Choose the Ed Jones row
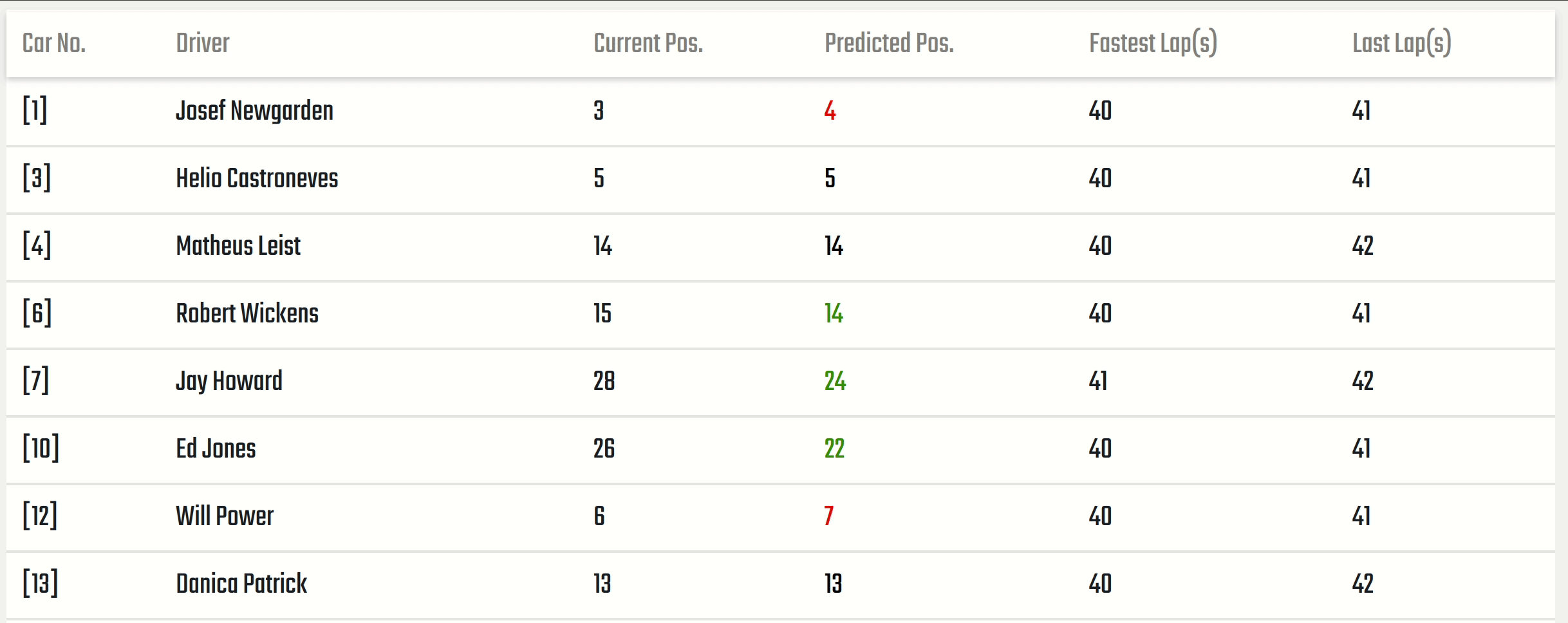The height and width of the screenshot is (623, 1568). 216,449
